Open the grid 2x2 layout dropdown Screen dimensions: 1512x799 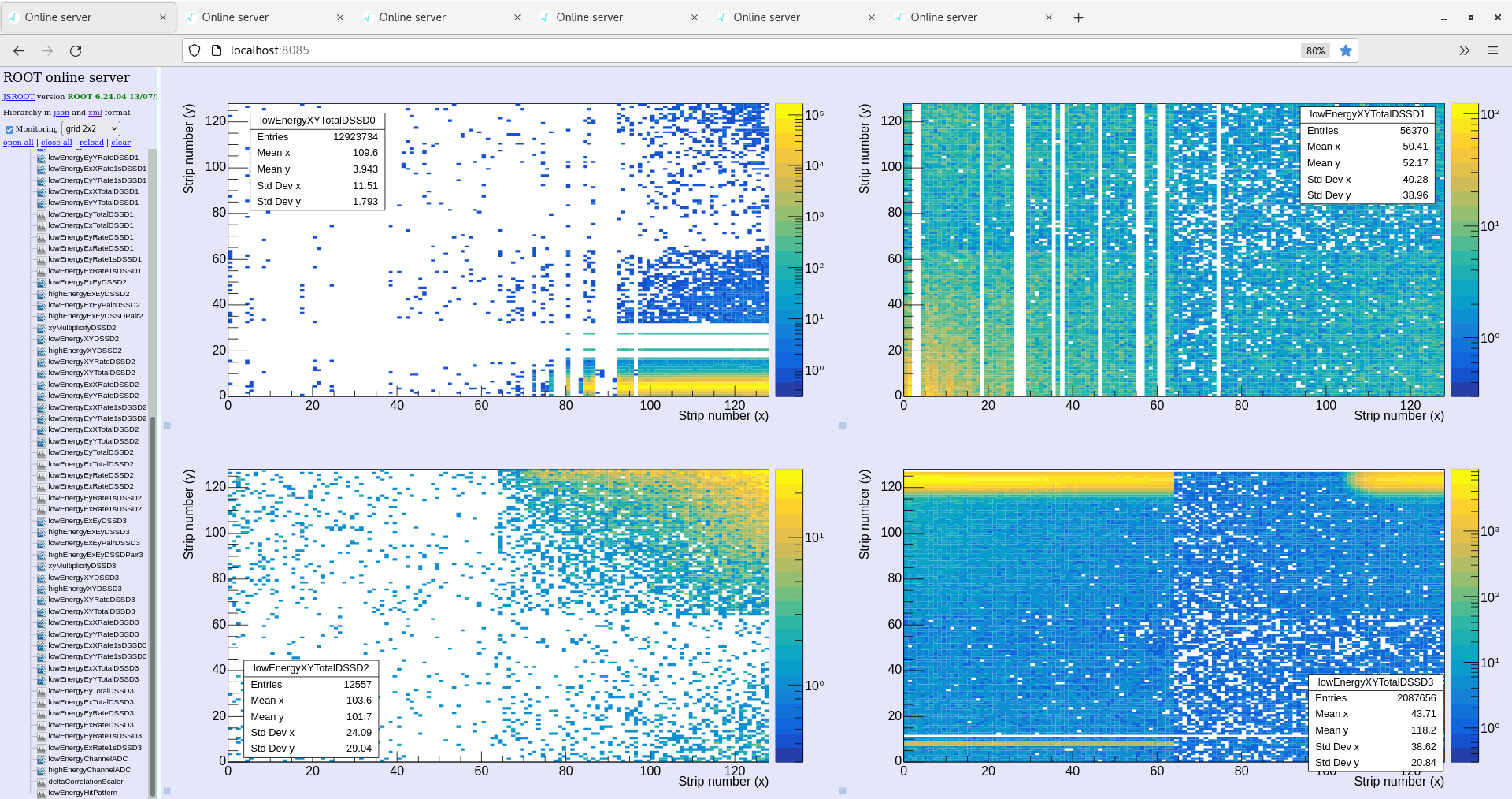pos(91,128)
